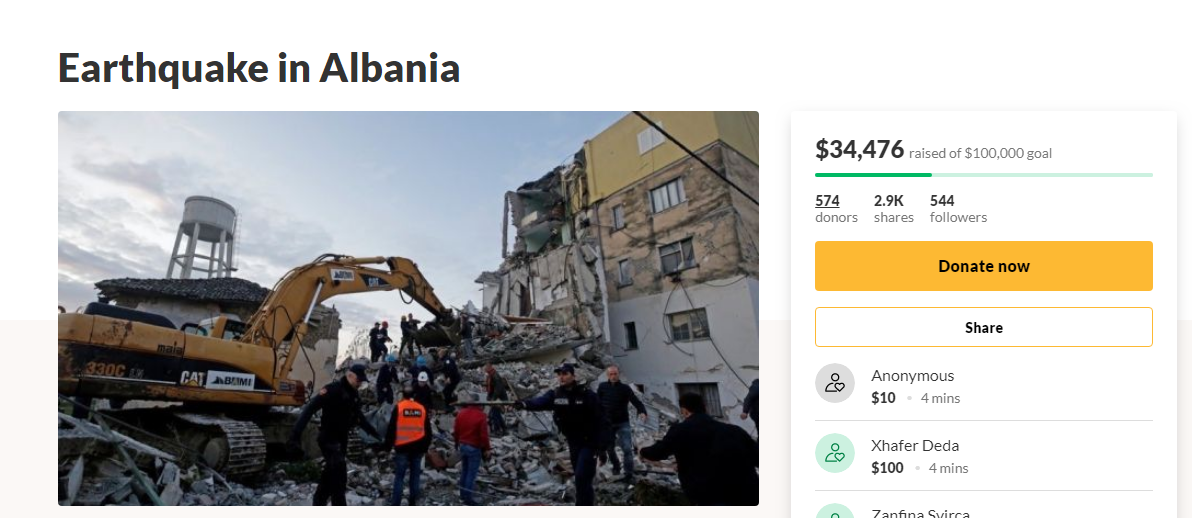1192x518 pixels.
Task: Click Xhafer Deda's green donor icon
Action: click(x=835, y=453)
